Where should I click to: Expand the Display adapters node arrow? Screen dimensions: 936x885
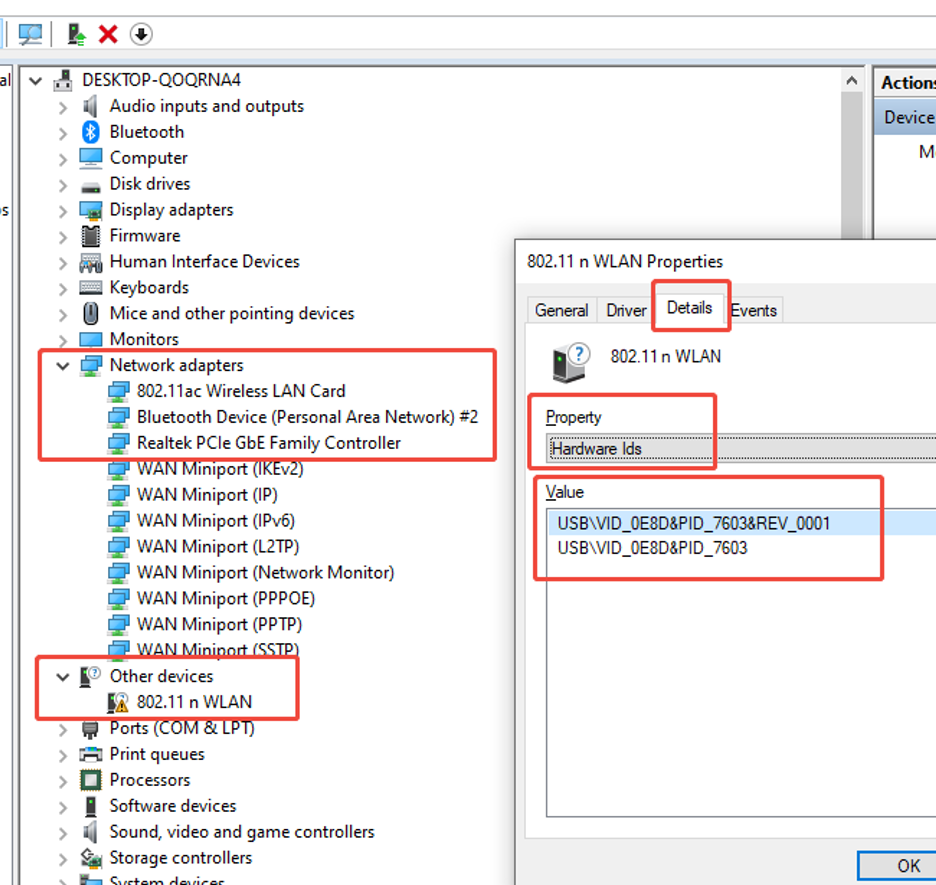pyautogui.click(x=63, y=211)
